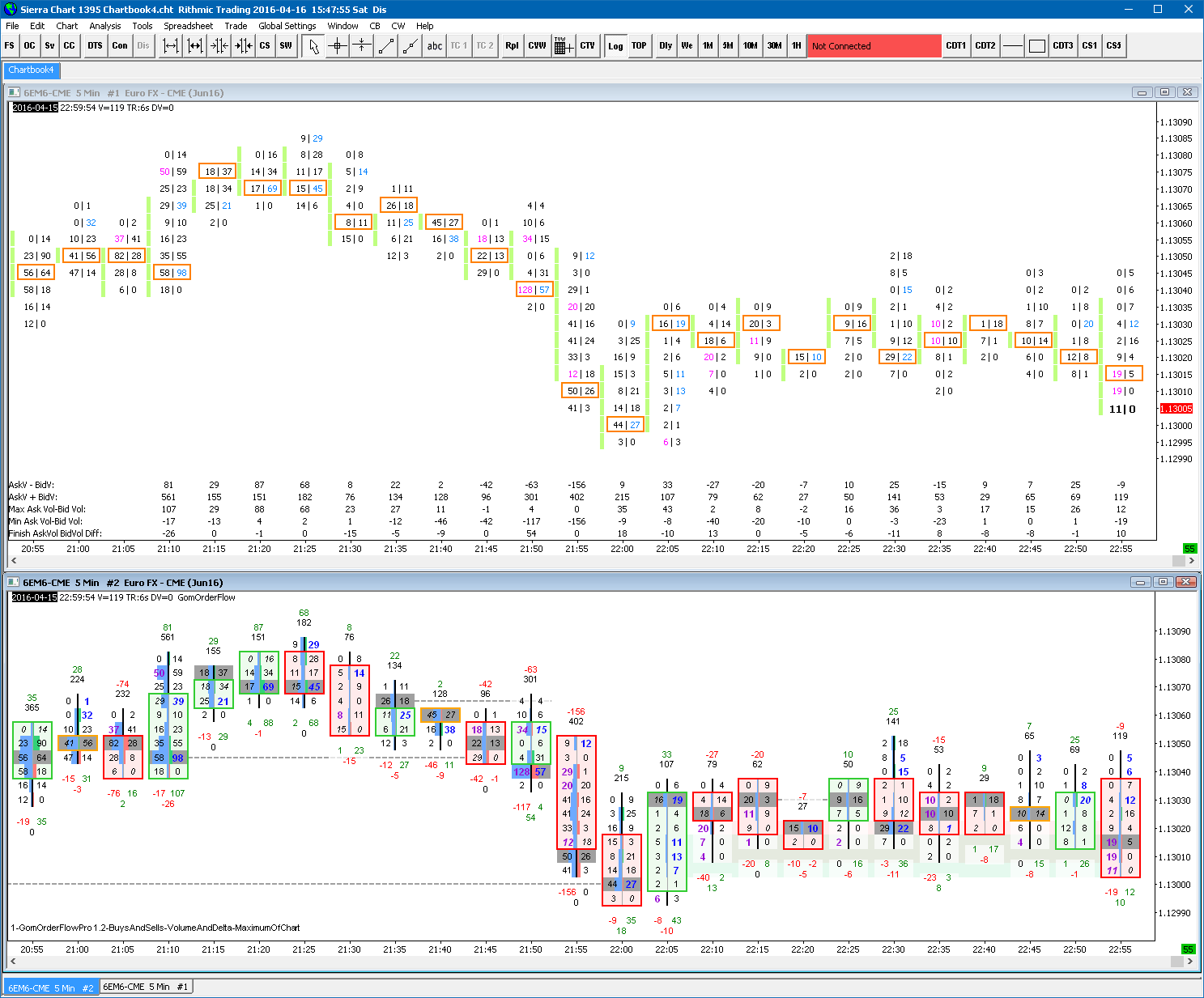Click the CC toolbar button
The height and width of the screenshot is (998, 1204).
click(x=69, y=46)
